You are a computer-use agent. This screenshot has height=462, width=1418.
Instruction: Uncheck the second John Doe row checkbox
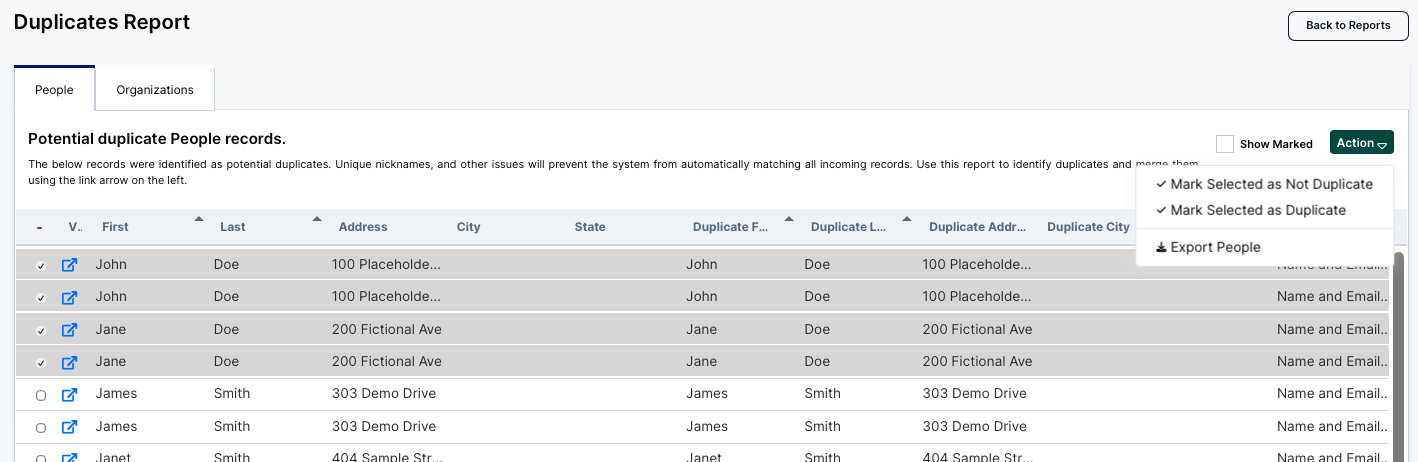41,299
